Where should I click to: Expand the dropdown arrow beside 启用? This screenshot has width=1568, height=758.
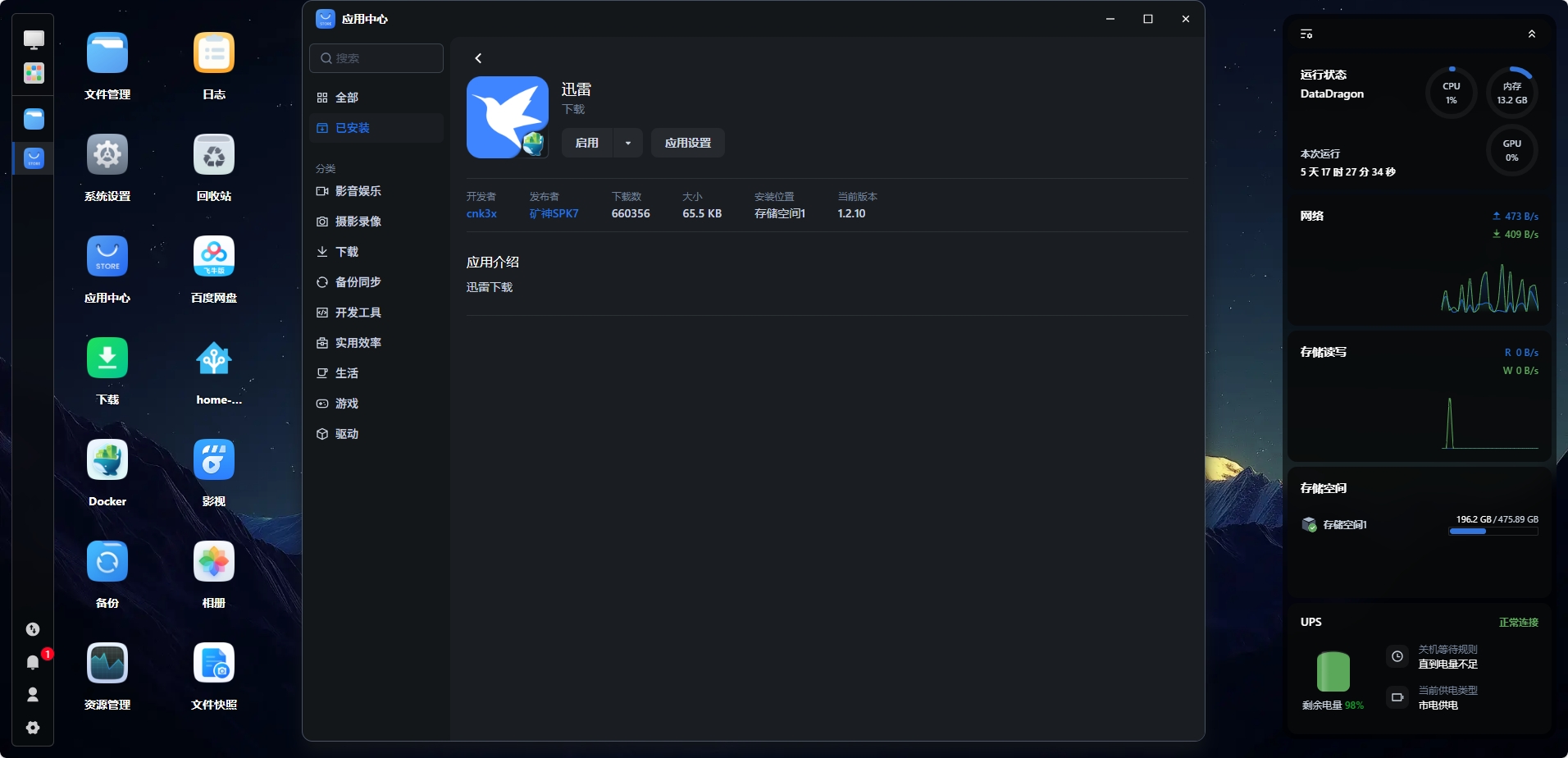628,143
